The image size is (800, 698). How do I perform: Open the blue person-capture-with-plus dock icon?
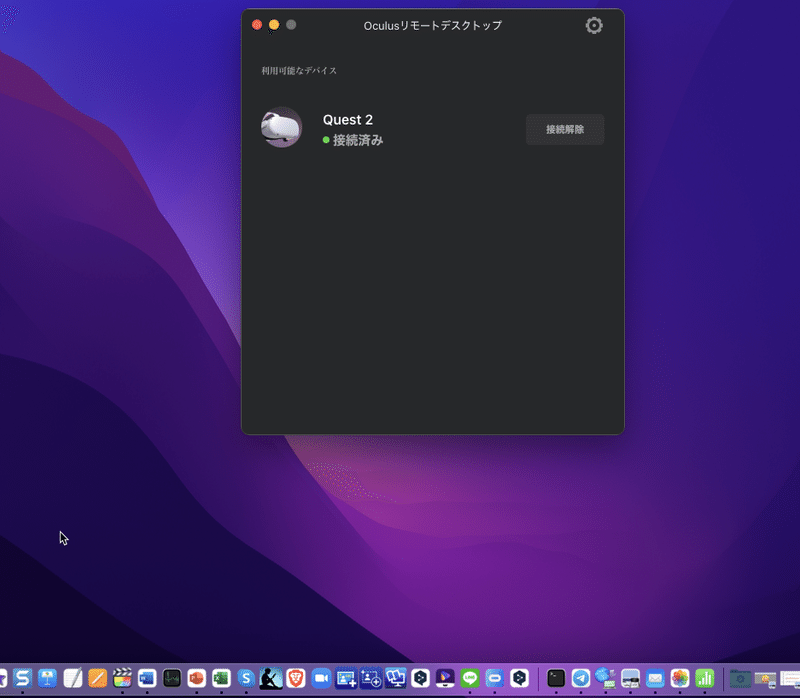[371, 679]
